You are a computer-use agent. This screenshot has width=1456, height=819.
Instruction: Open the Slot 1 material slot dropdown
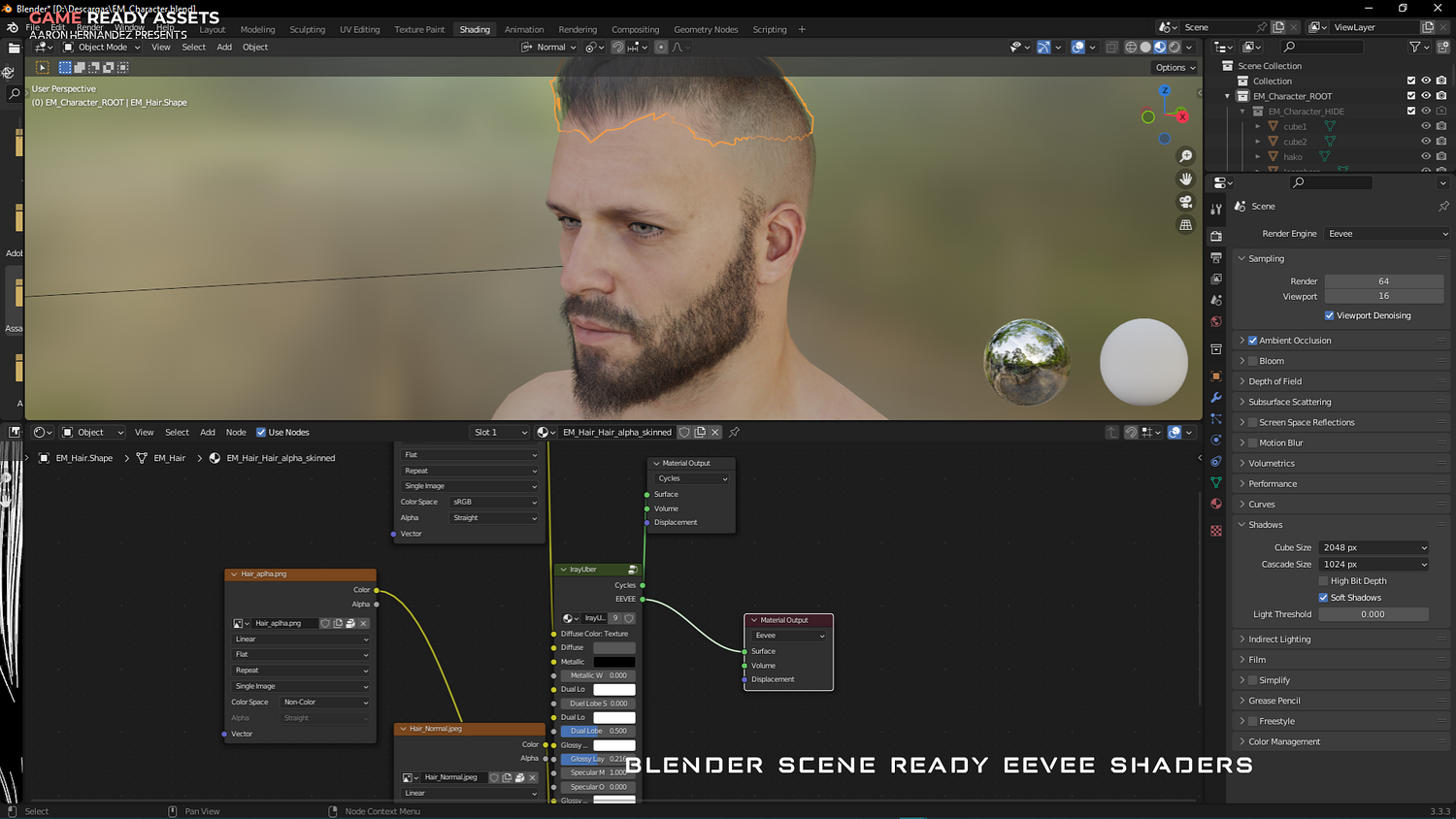pyautogui.click(x=499, y=432)
